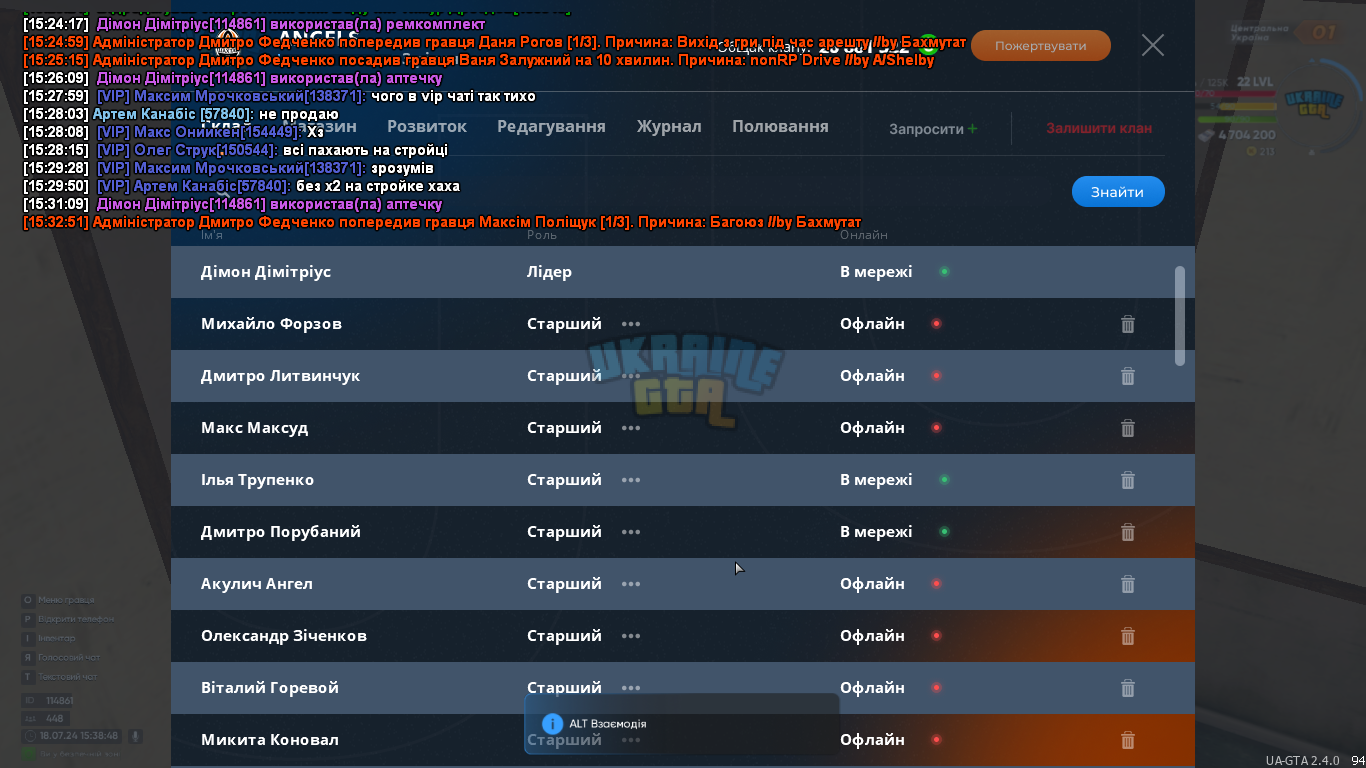Click Залишити клан to leave clan
Image resolution: width=1366 pixels, height=768 pixels.
pyautogui.click(x=1099, y=128)
